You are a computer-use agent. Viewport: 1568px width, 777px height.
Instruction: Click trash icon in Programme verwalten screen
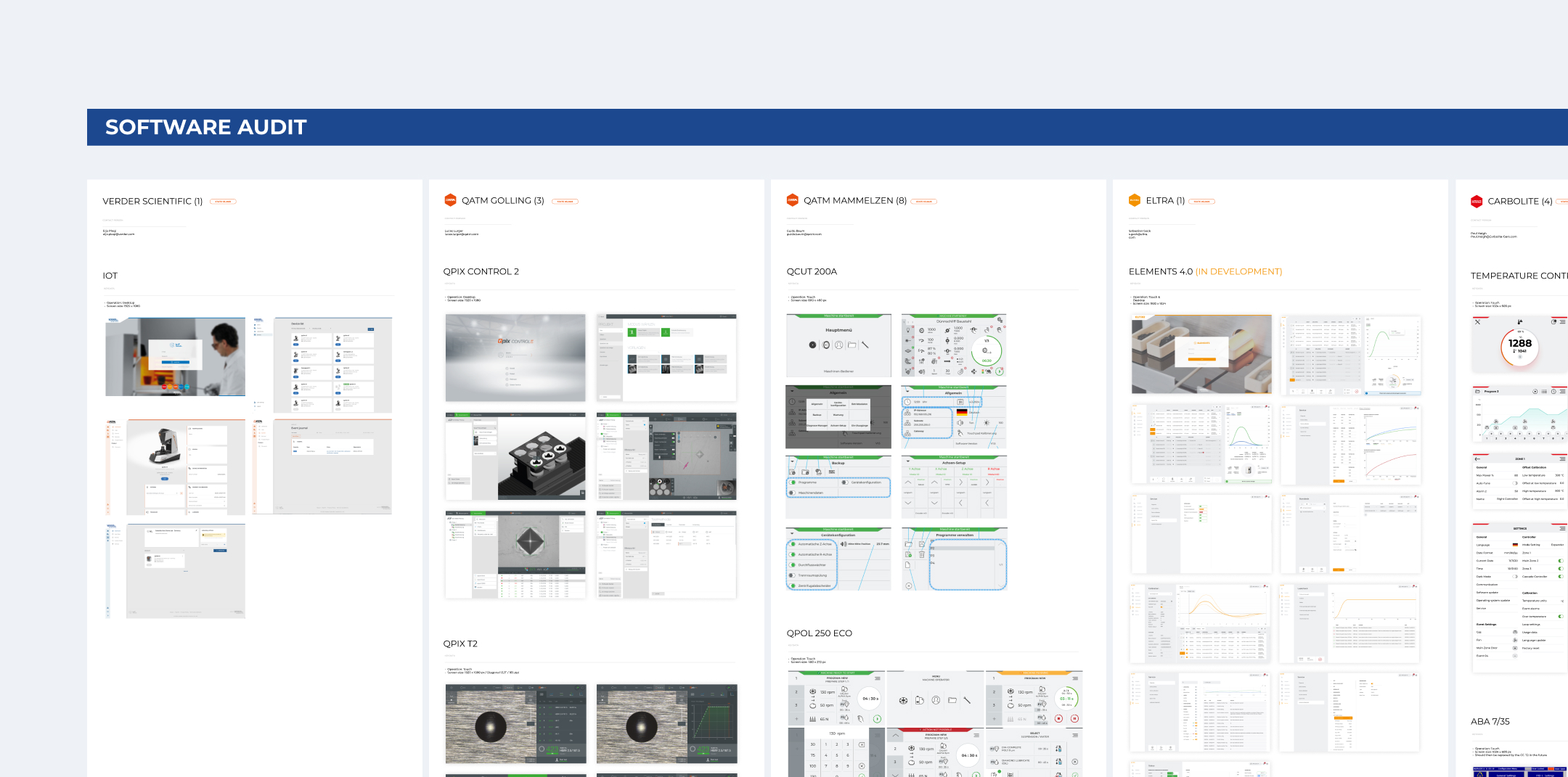point(922,554)
